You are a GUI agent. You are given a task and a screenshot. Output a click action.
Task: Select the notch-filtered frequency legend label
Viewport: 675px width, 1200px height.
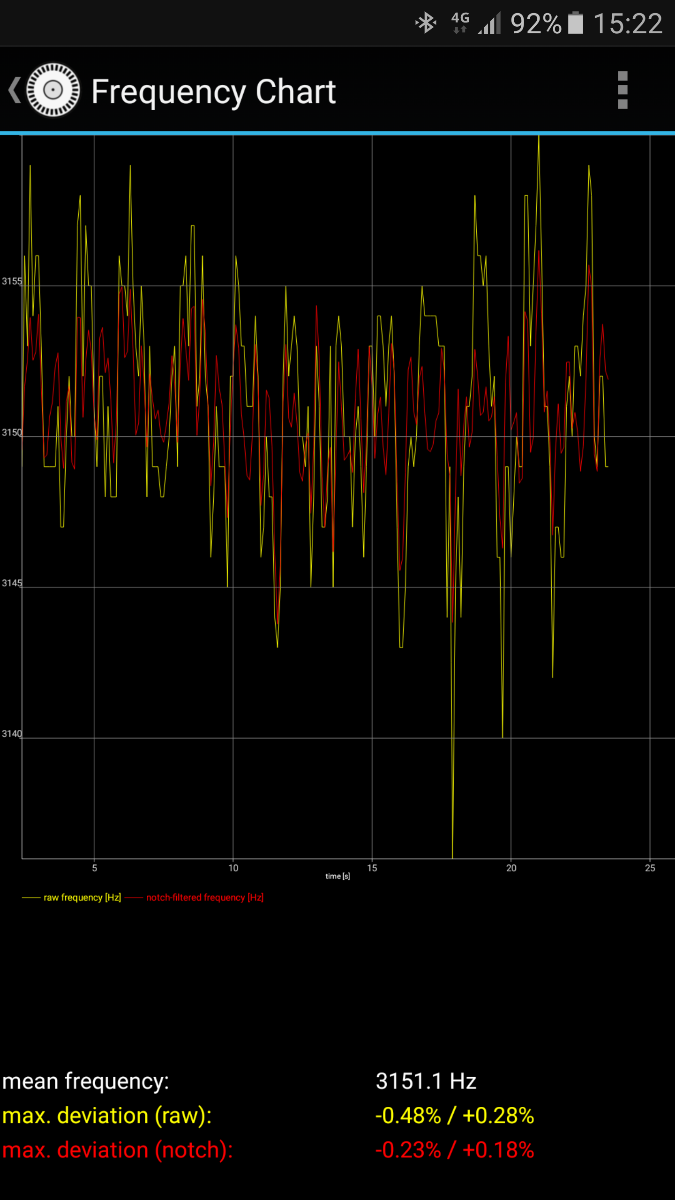[x=205, y=897]
